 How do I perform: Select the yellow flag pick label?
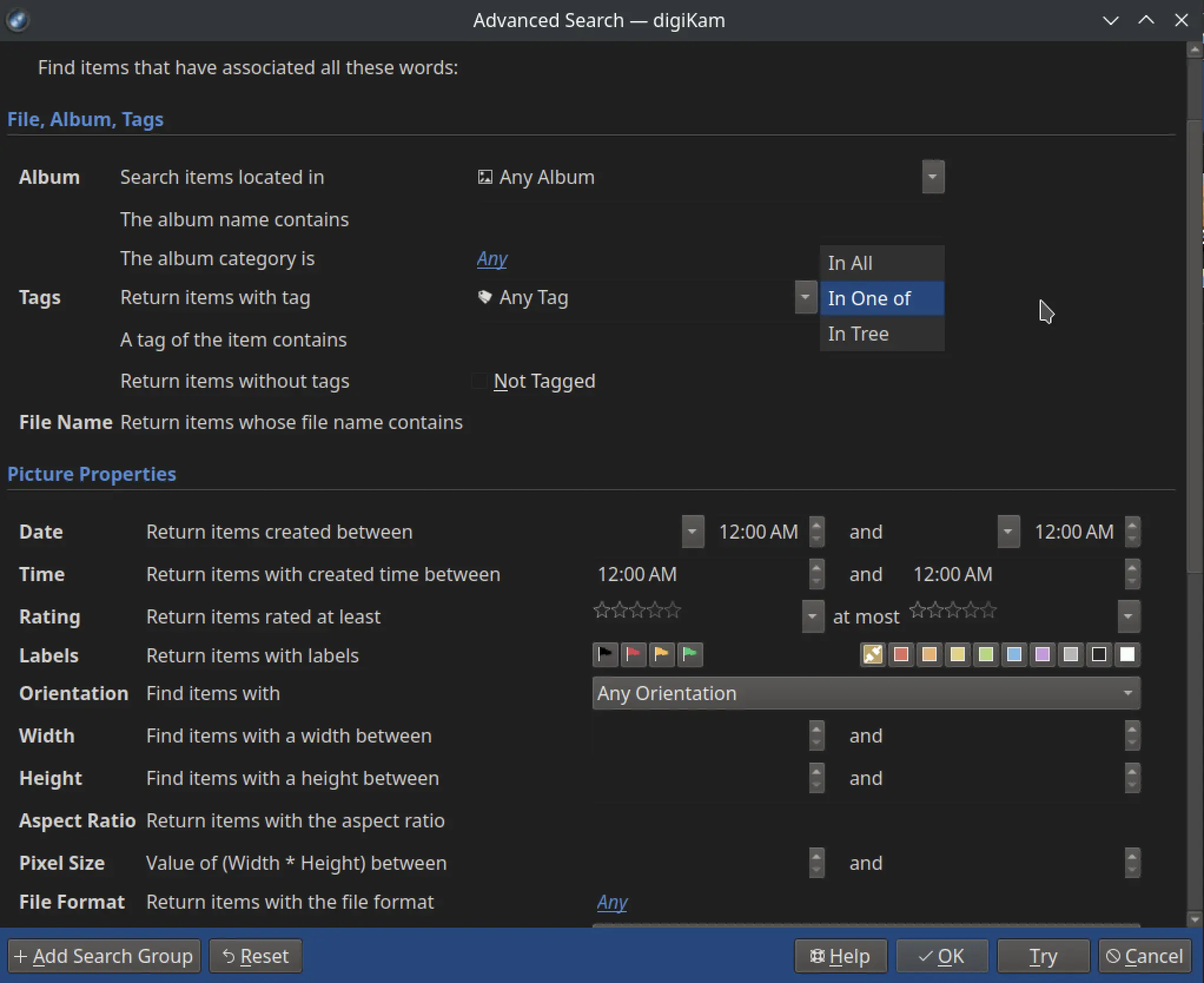pos(661,655)
